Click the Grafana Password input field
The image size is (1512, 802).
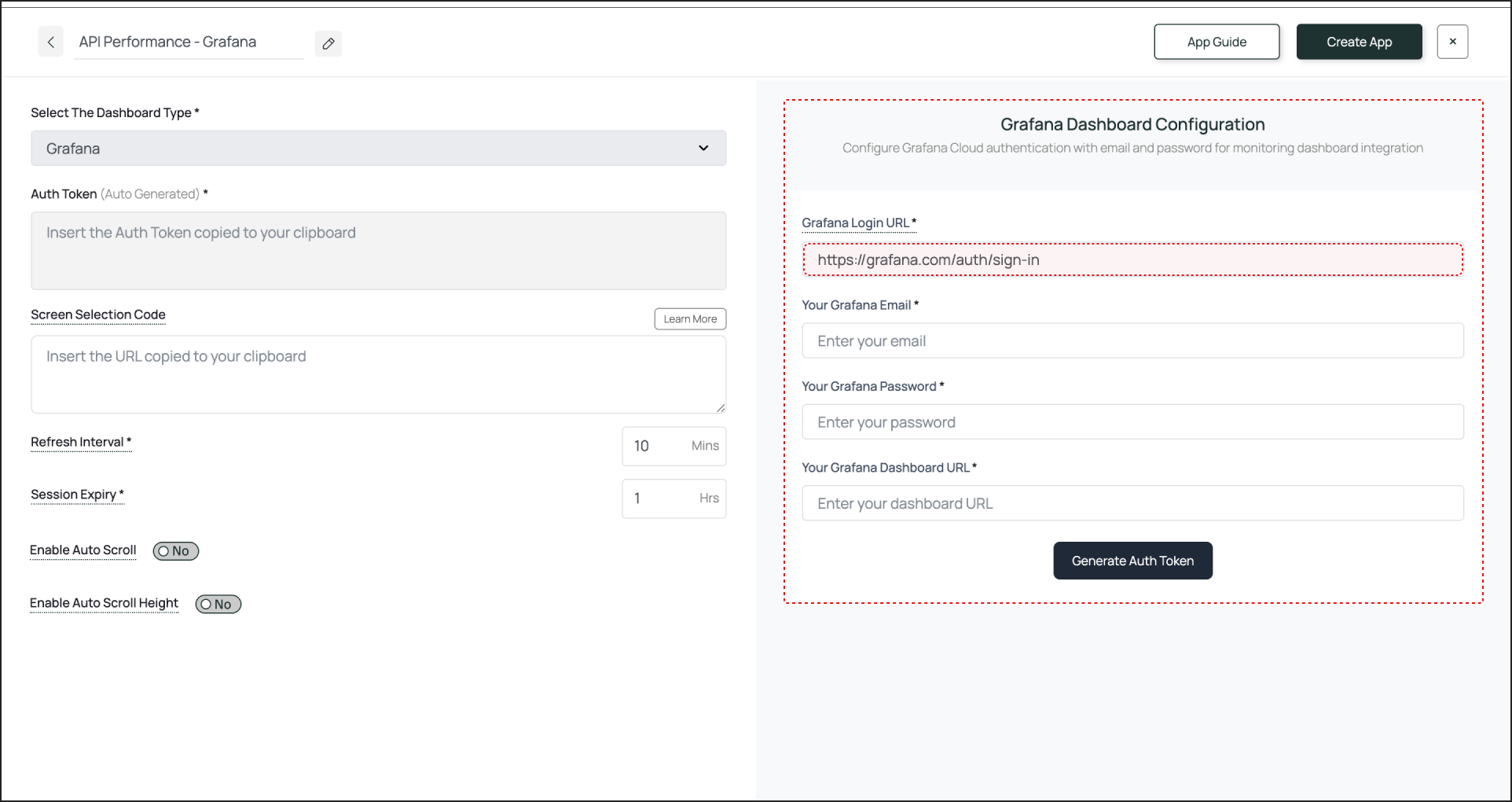click(1132, 422)
